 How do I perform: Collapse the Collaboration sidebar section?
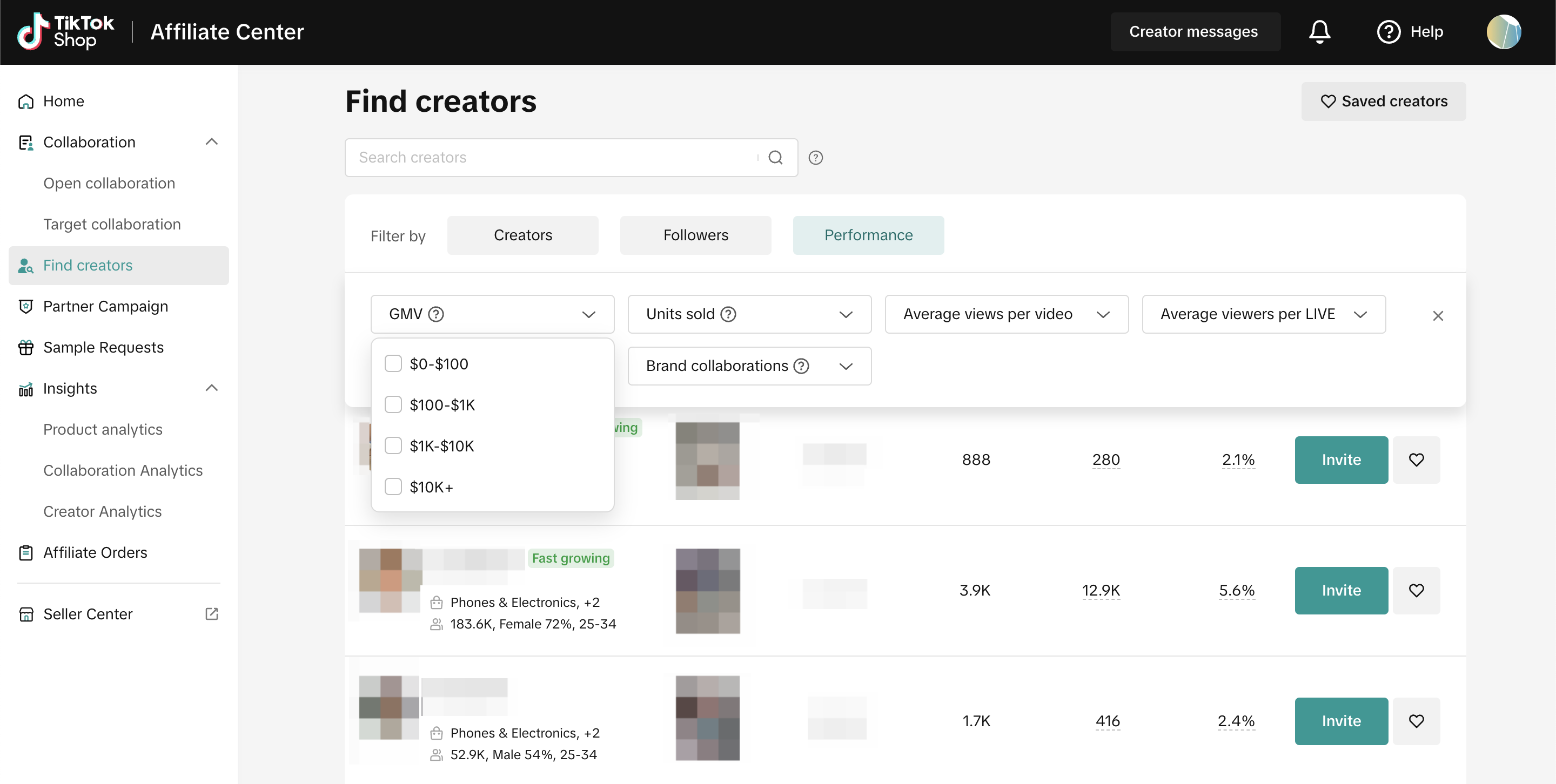tap(211, 142)
